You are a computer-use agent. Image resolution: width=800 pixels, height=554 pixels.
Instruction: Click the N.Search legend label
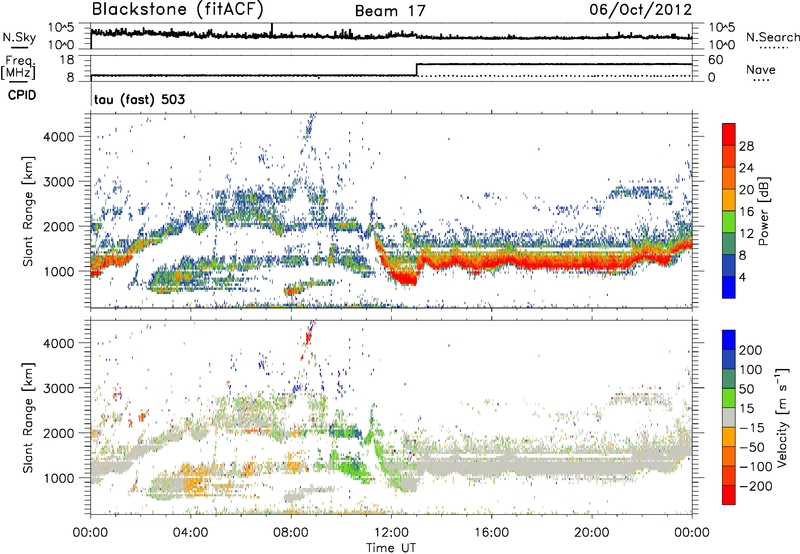click(x=773, y=37)
